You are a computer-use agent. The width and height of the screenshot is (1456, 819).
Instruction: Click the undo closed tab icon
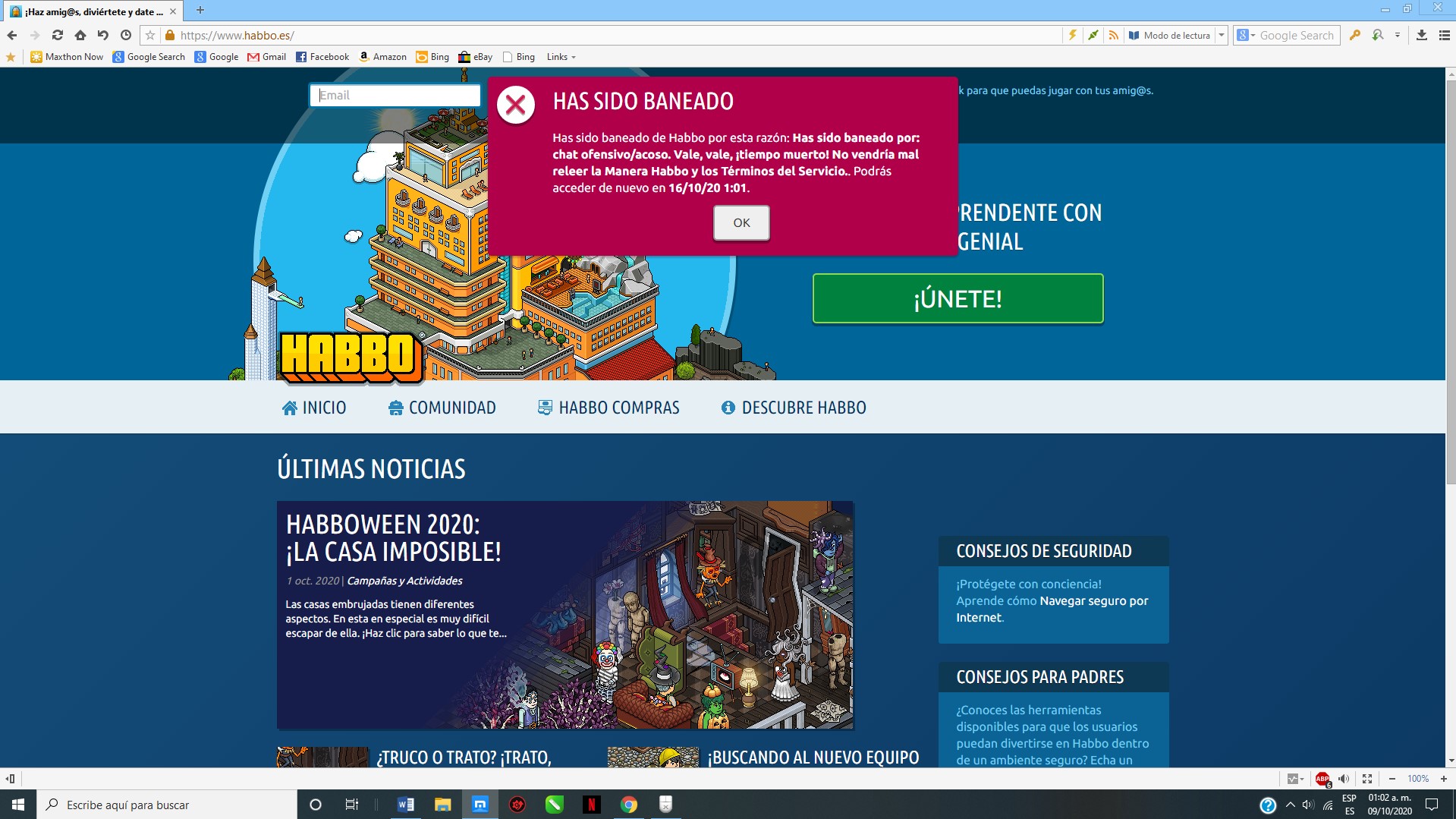(x=103, y=35)
